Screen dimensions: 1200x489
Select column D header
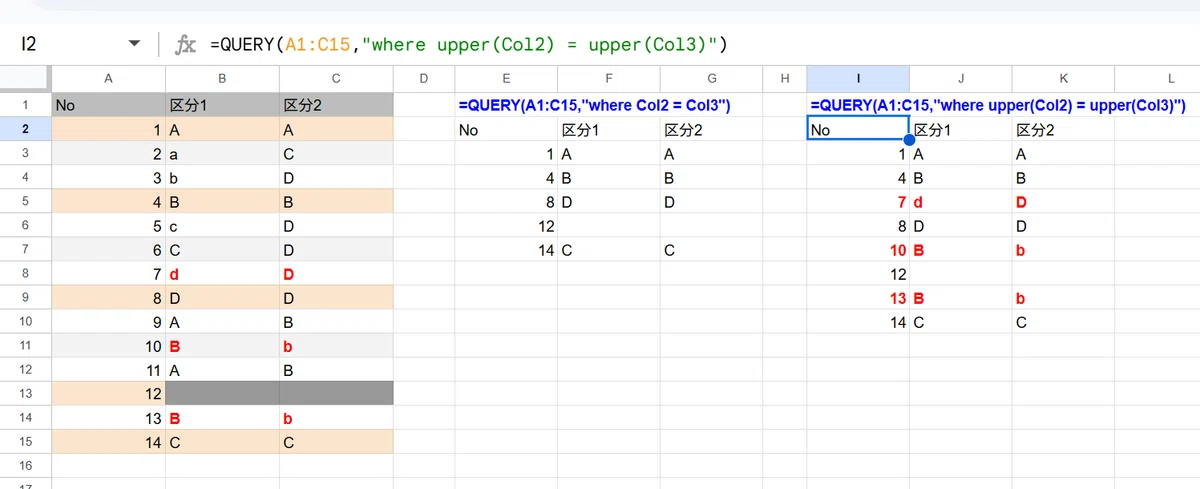point(423,78)
